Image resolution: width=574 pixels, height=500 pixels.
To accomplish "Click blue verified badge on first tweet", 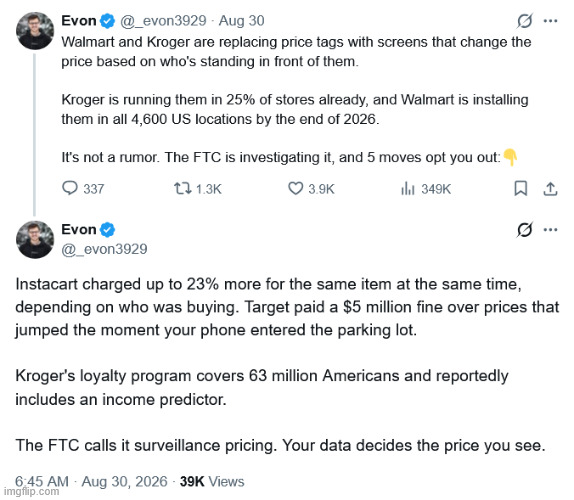I will pos(107,21).
